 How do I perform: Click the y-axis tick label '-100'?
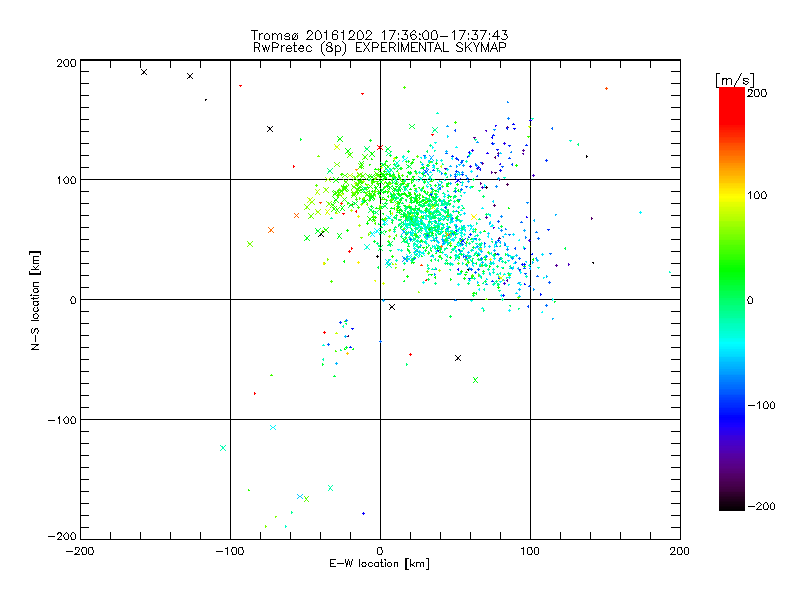[63, 420]
